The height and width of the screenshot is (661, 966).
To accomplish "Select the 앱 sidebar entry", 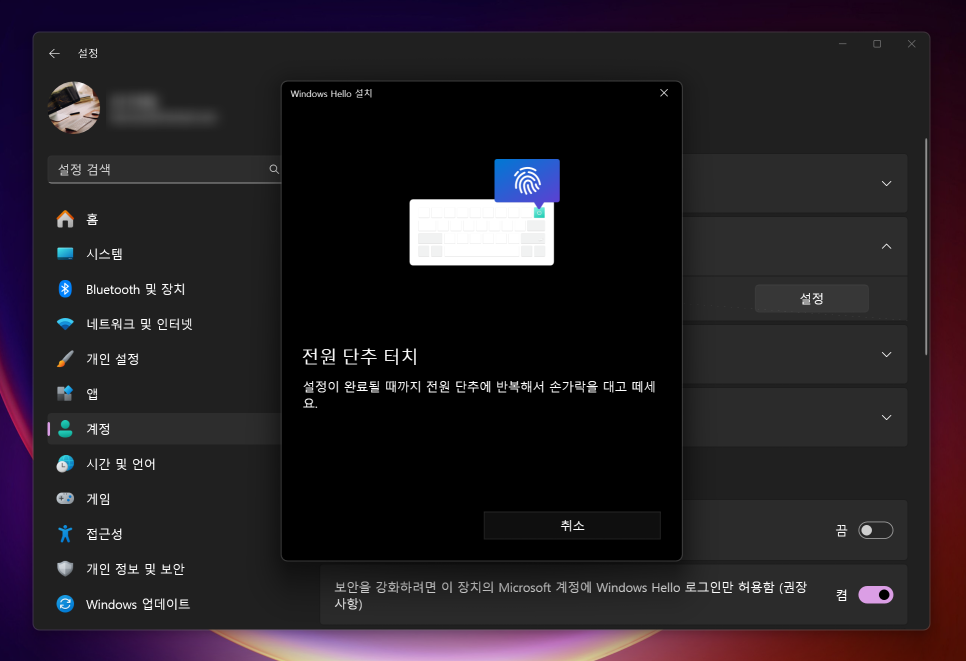I will tap(164, 394).
